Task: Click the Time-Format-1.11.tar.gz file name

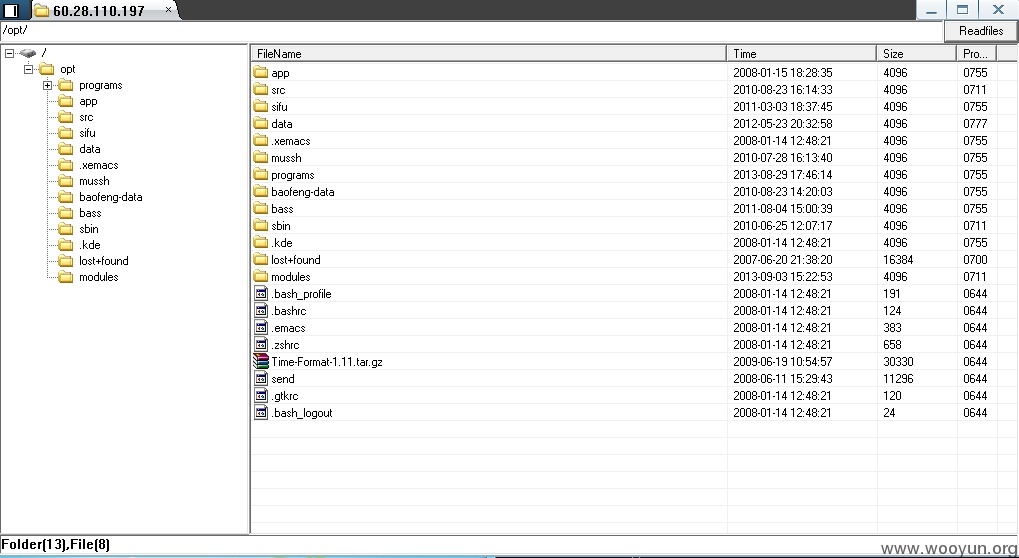Action: pyautogui.click(x=327, y=362)
